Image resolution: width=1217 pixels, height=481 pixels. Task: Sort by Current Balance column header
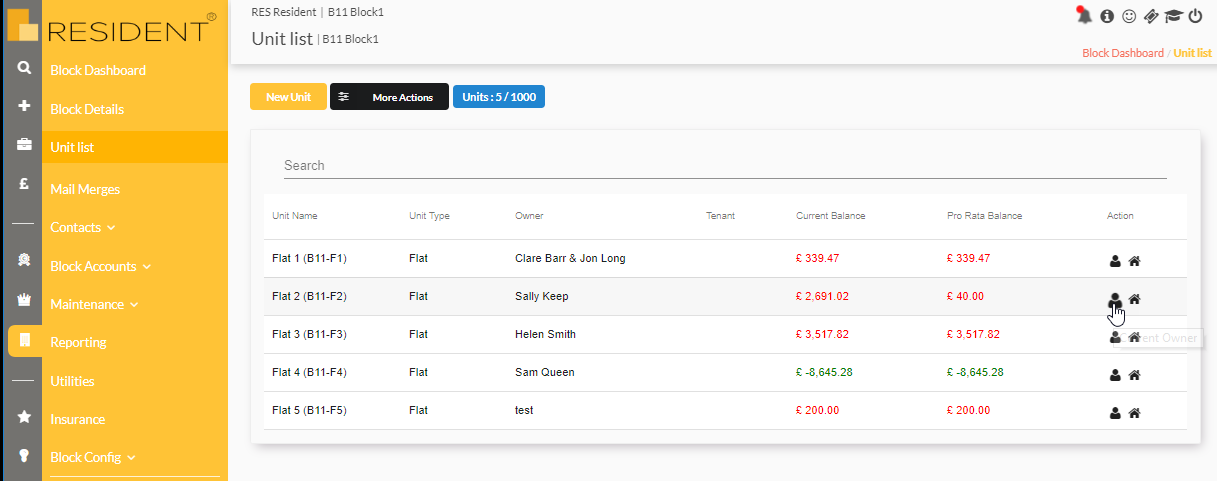coord(831,216)
